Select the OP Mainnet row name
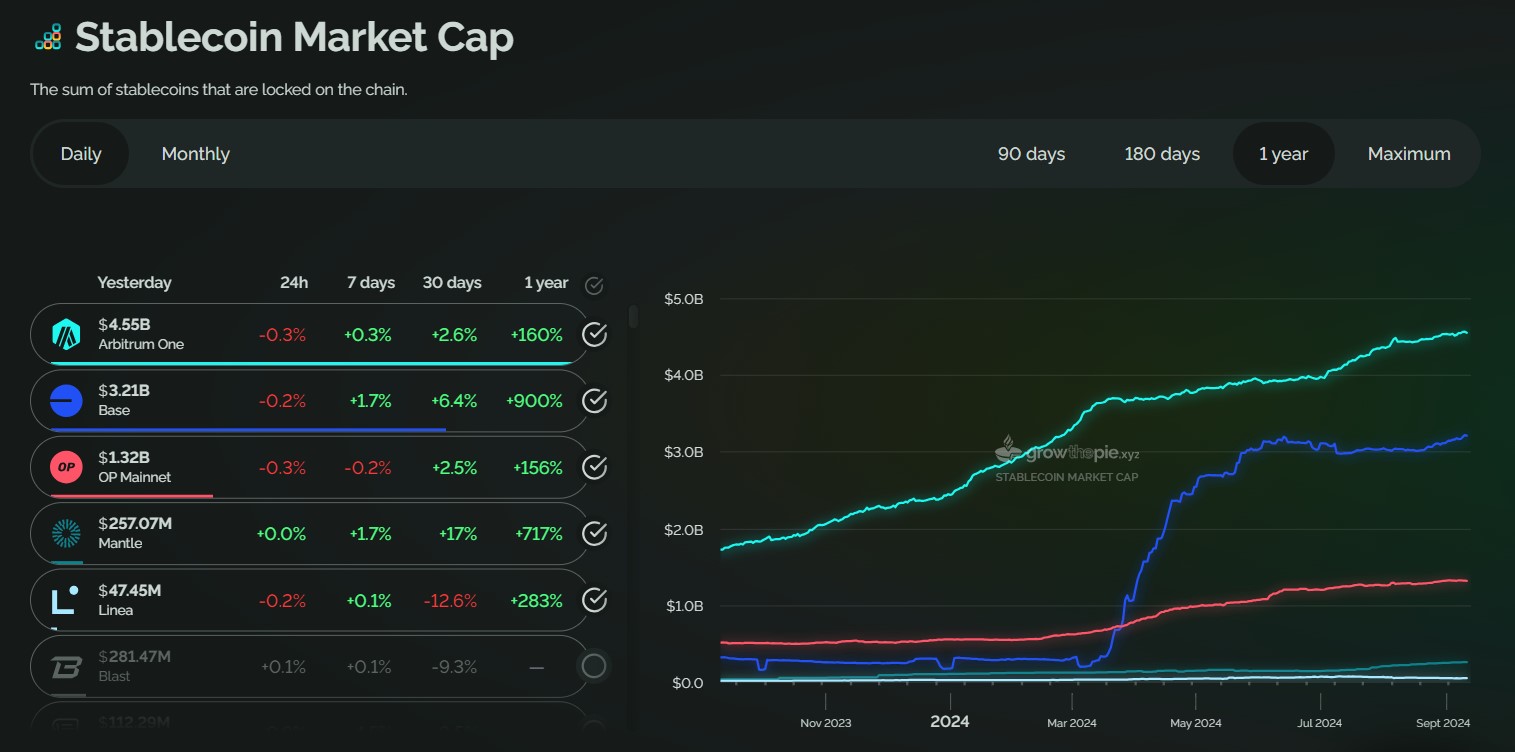The height and width of the screenshot is (752, 1515). click(134, 477)
